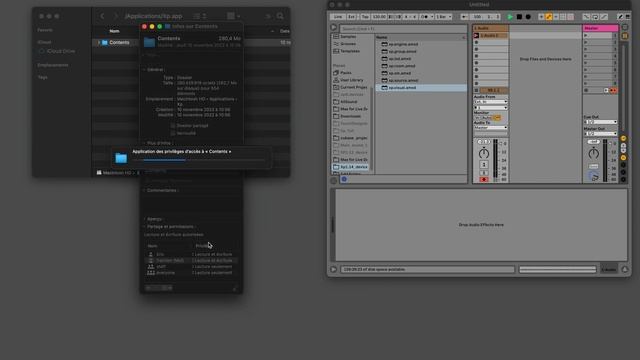The height and width of the screenshot is (360, 640).
Task: Open Grooves category in Live browser
Action: click(x=348, y=44)
